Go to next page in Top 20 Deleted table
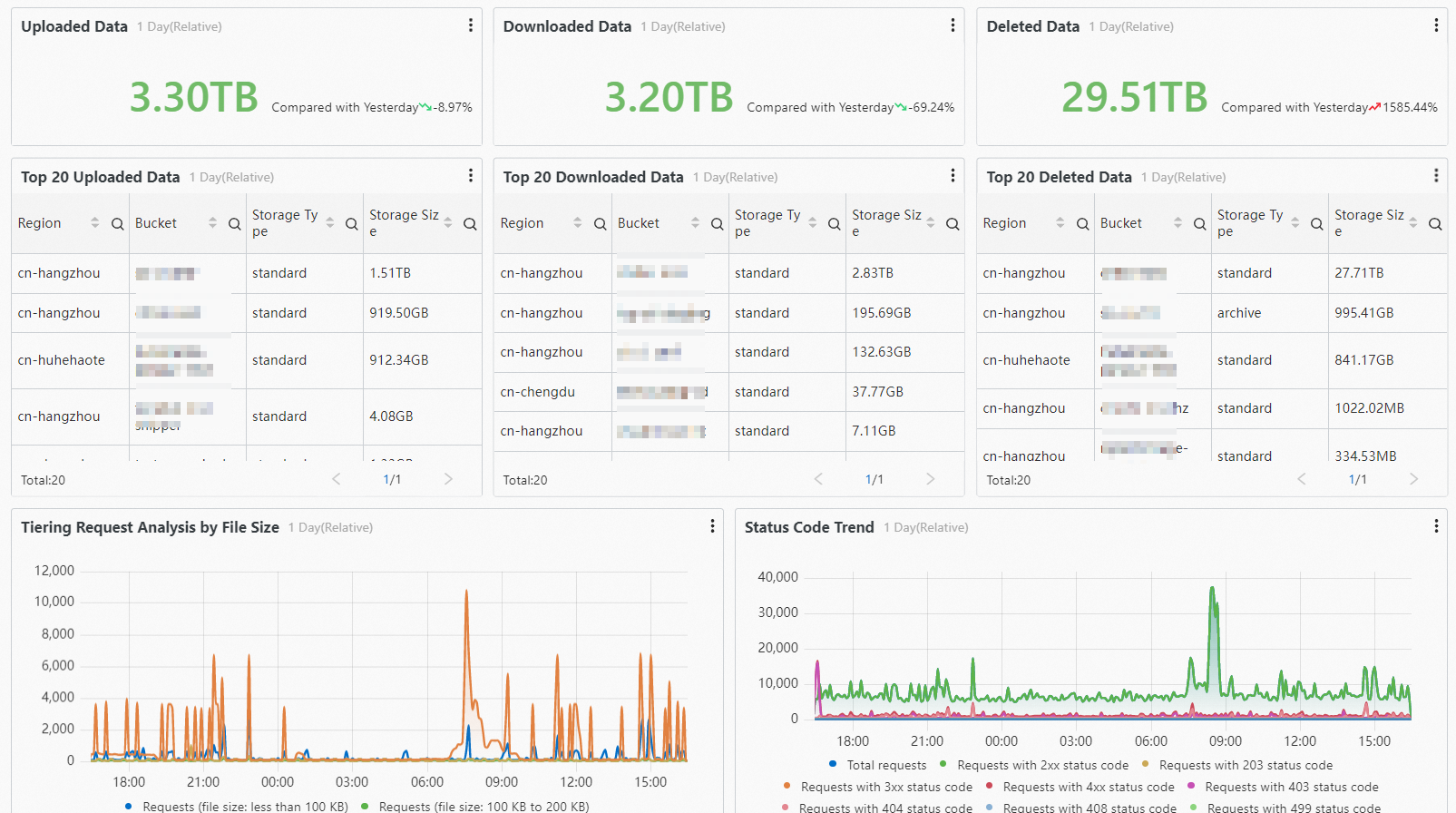The width and height of the screenshot is (1456, 813). 1413,479
